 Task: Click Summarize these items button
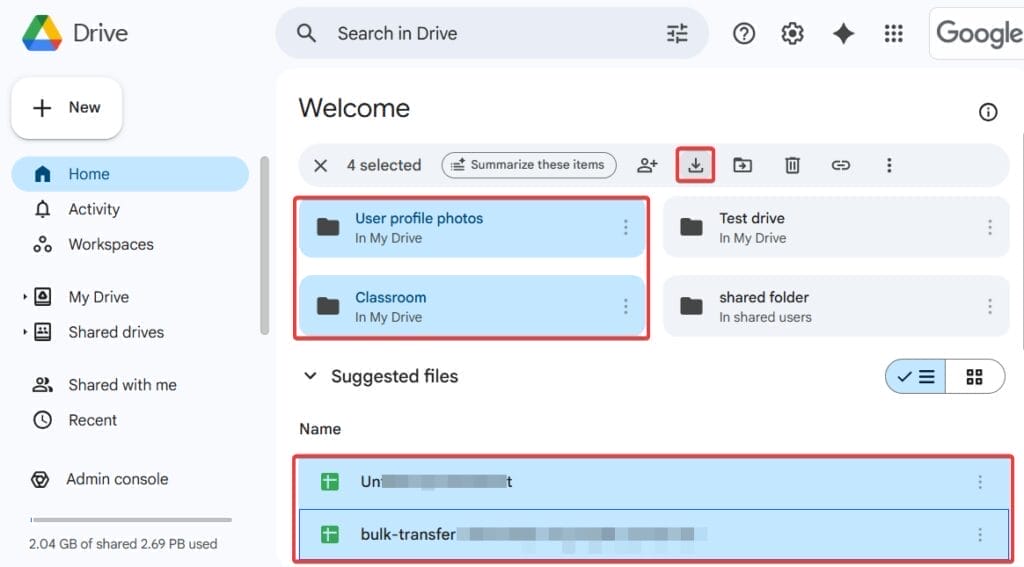tap(528, 165)
